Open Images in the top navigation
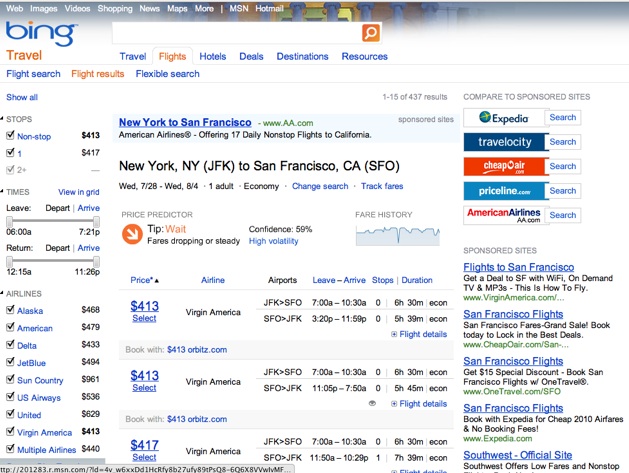The height and width of the screenshot is (473, 629). (44, 8)
